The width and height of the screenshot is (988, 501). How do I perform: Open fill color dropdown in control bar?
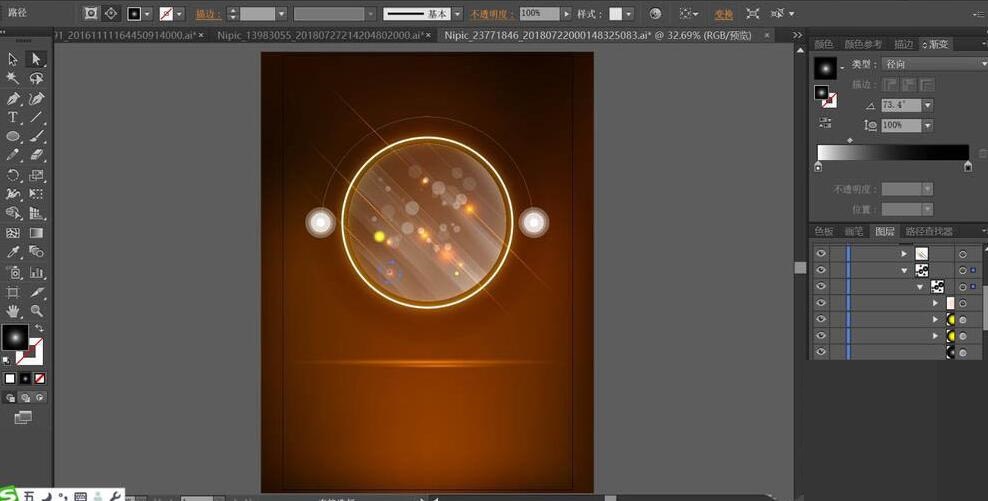click(148, 14)
